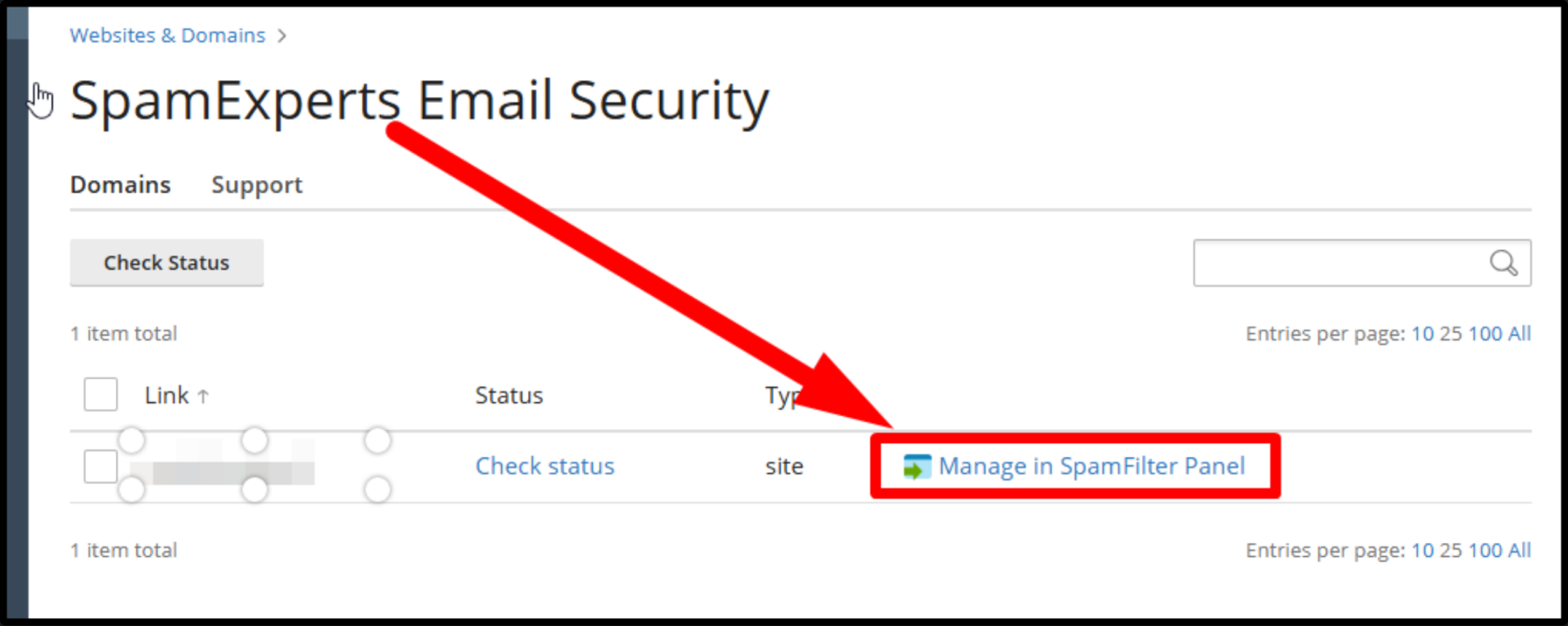Select All entries in bottom pager
Screen dimensions: 1568x626
point(1519,550)
